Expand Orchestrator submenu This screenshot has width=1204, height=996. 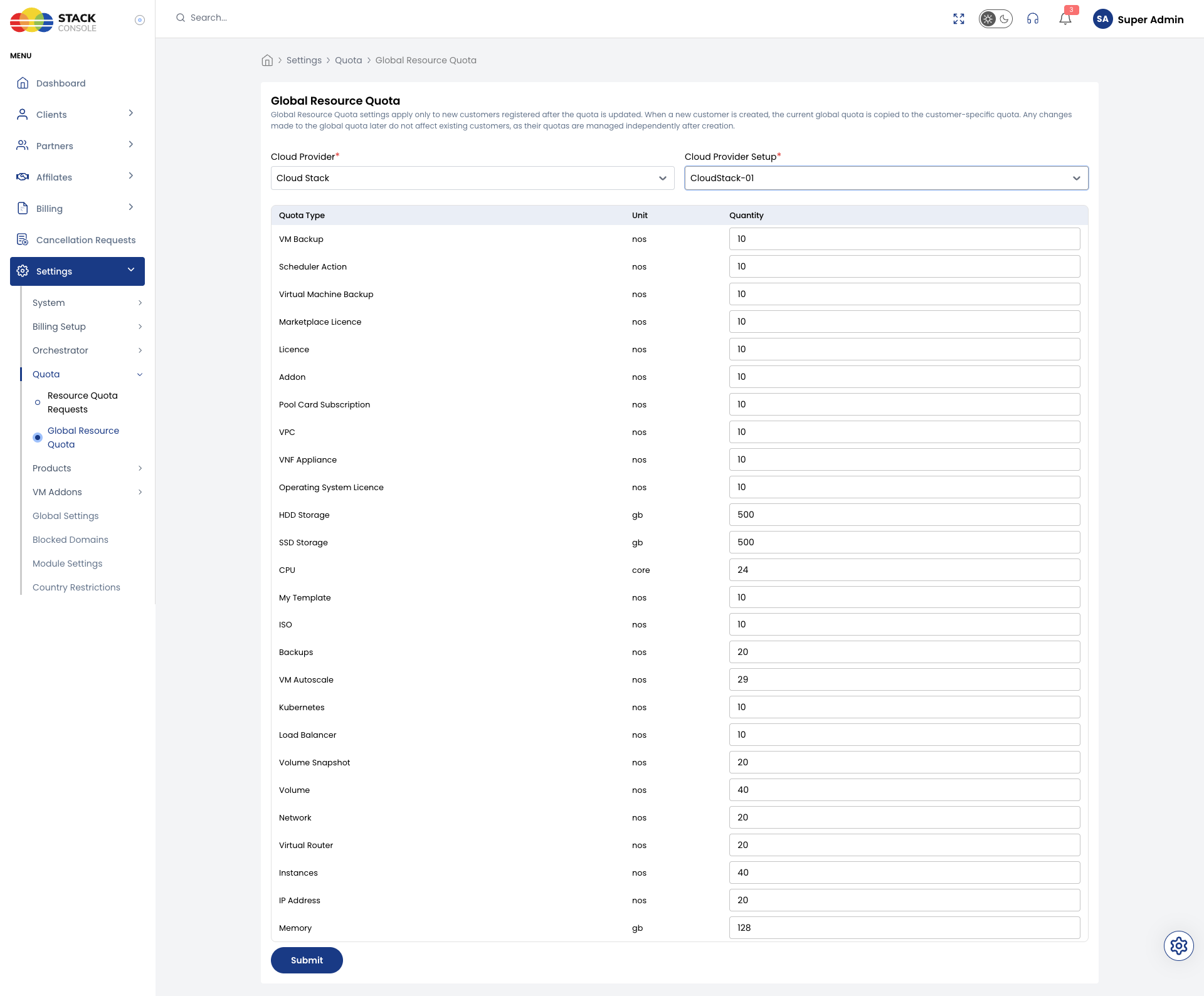tap(87, 350)
